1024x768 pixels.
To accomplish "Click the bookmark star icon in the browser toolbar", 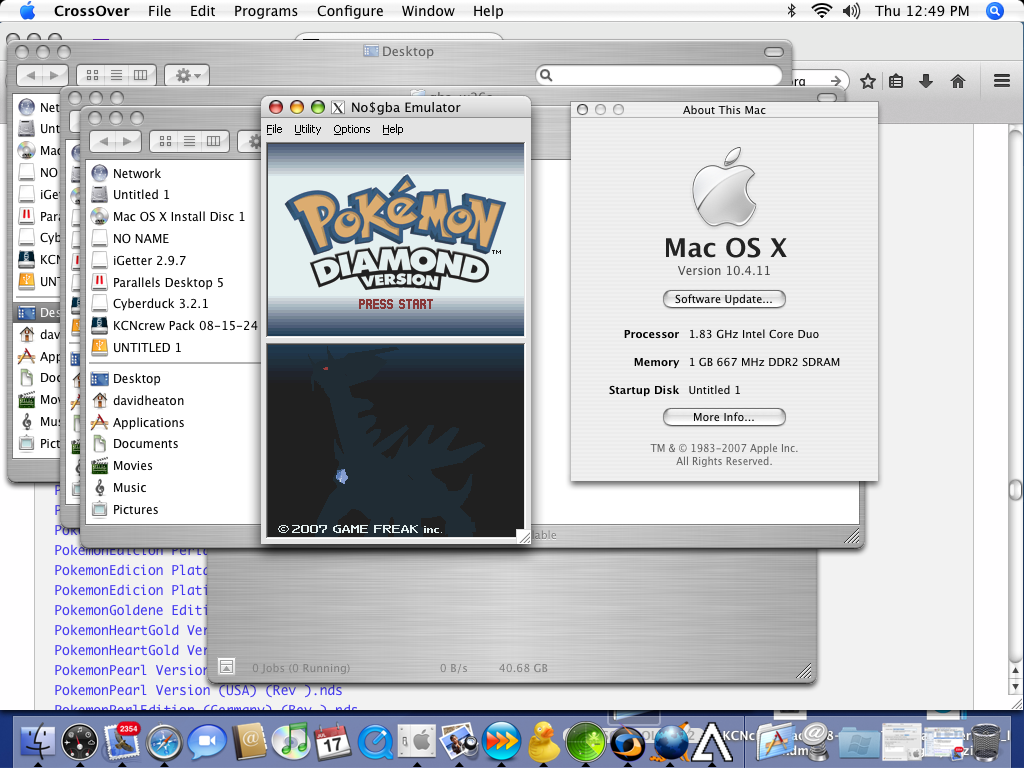I will click(x=867, y=81).
